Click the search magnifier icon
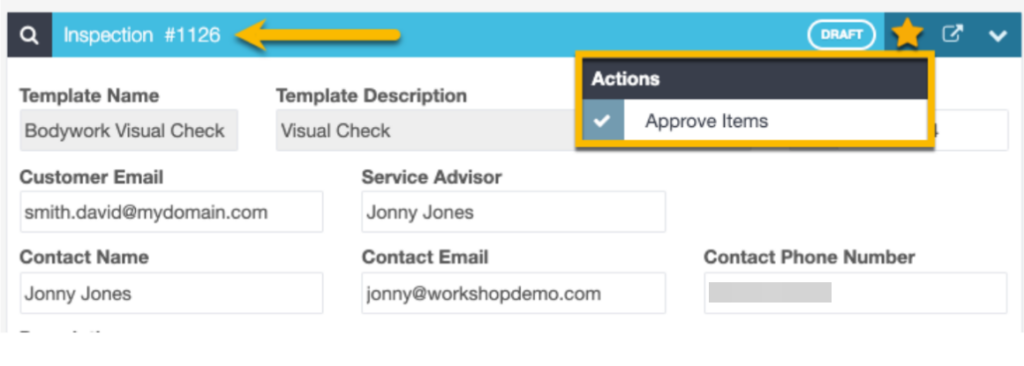This screenshot has width=1024, height=366. 29,35
